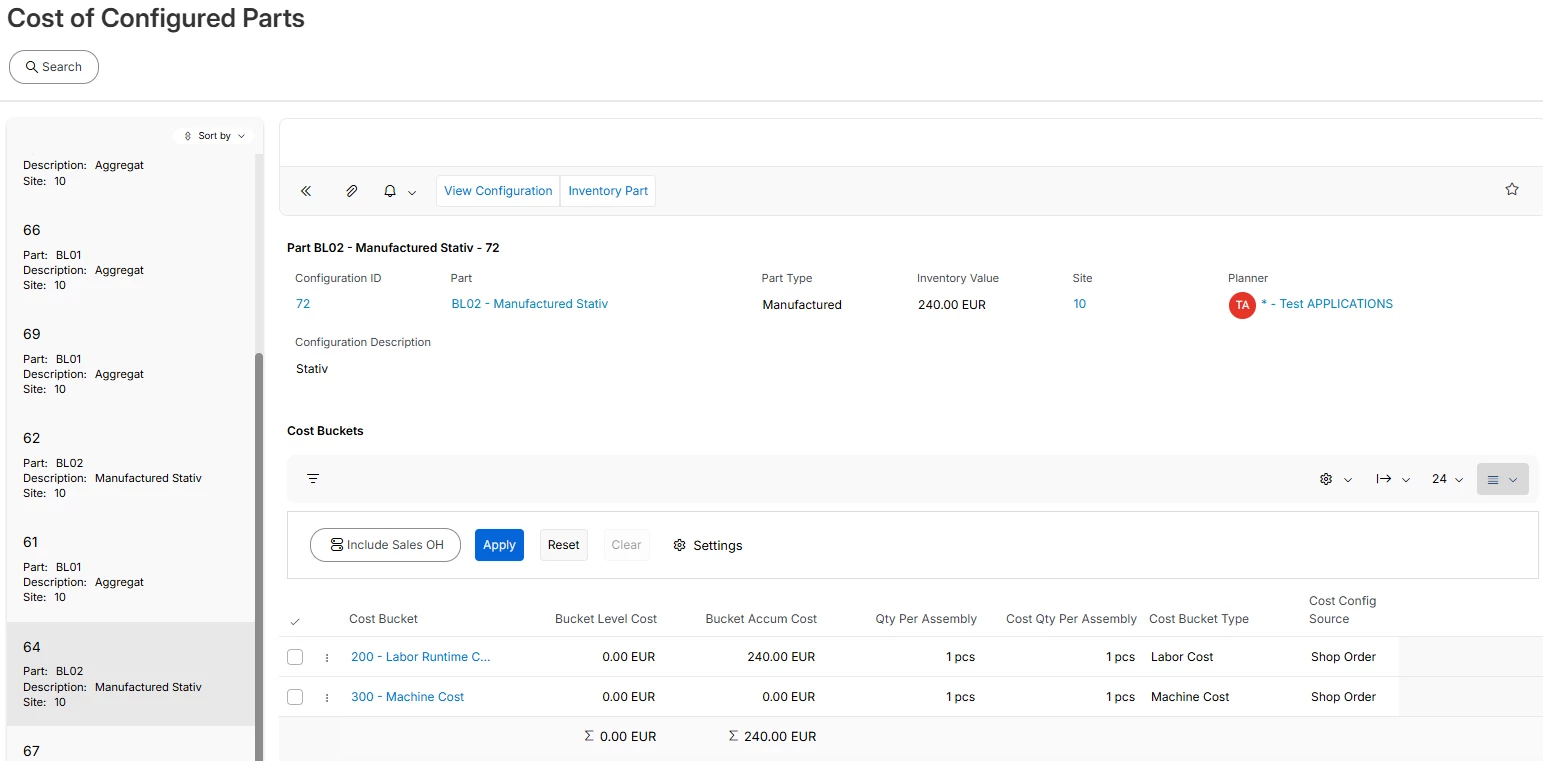Check the box for the 200 - Labor Runtime row
Image resolution: width=1543 pixels, height=761 pixels.
[295, 657]
